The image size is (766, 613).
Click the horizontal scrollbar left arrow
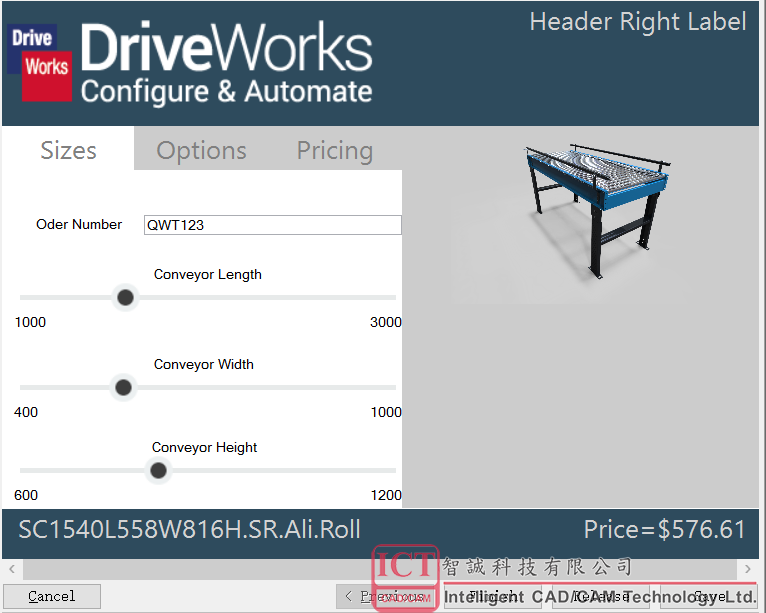point(12,569)
